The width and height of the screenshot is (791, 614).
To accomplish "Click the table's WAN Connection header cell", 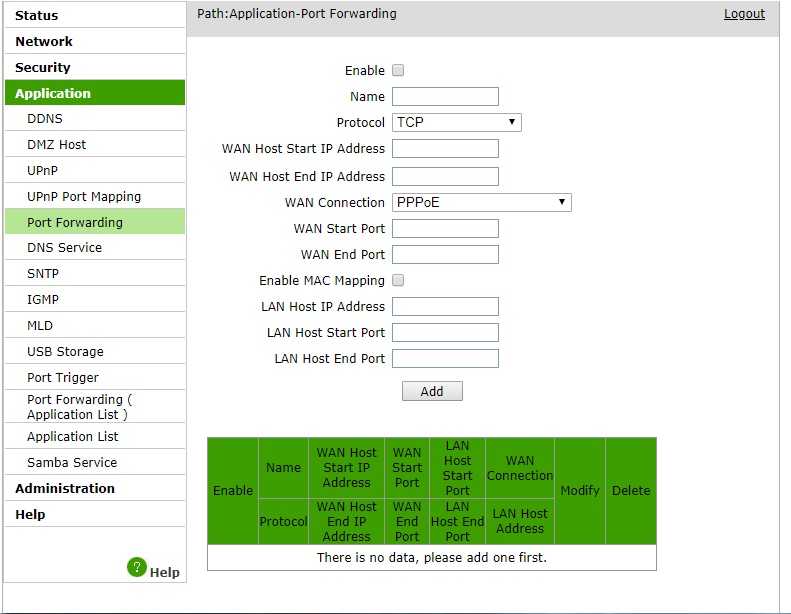I will point(520,468).
